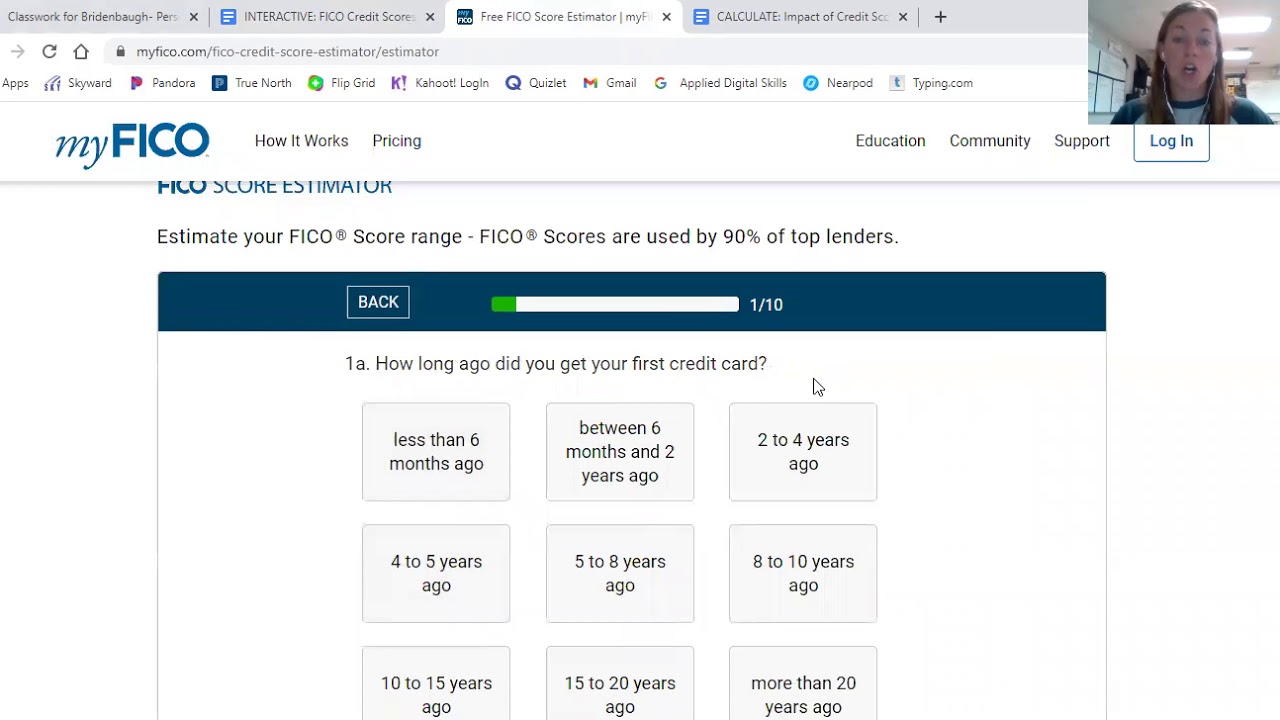This screenshot has height=720, width=1280.
Task: Click the BACK button
Action: click(378, 302)
